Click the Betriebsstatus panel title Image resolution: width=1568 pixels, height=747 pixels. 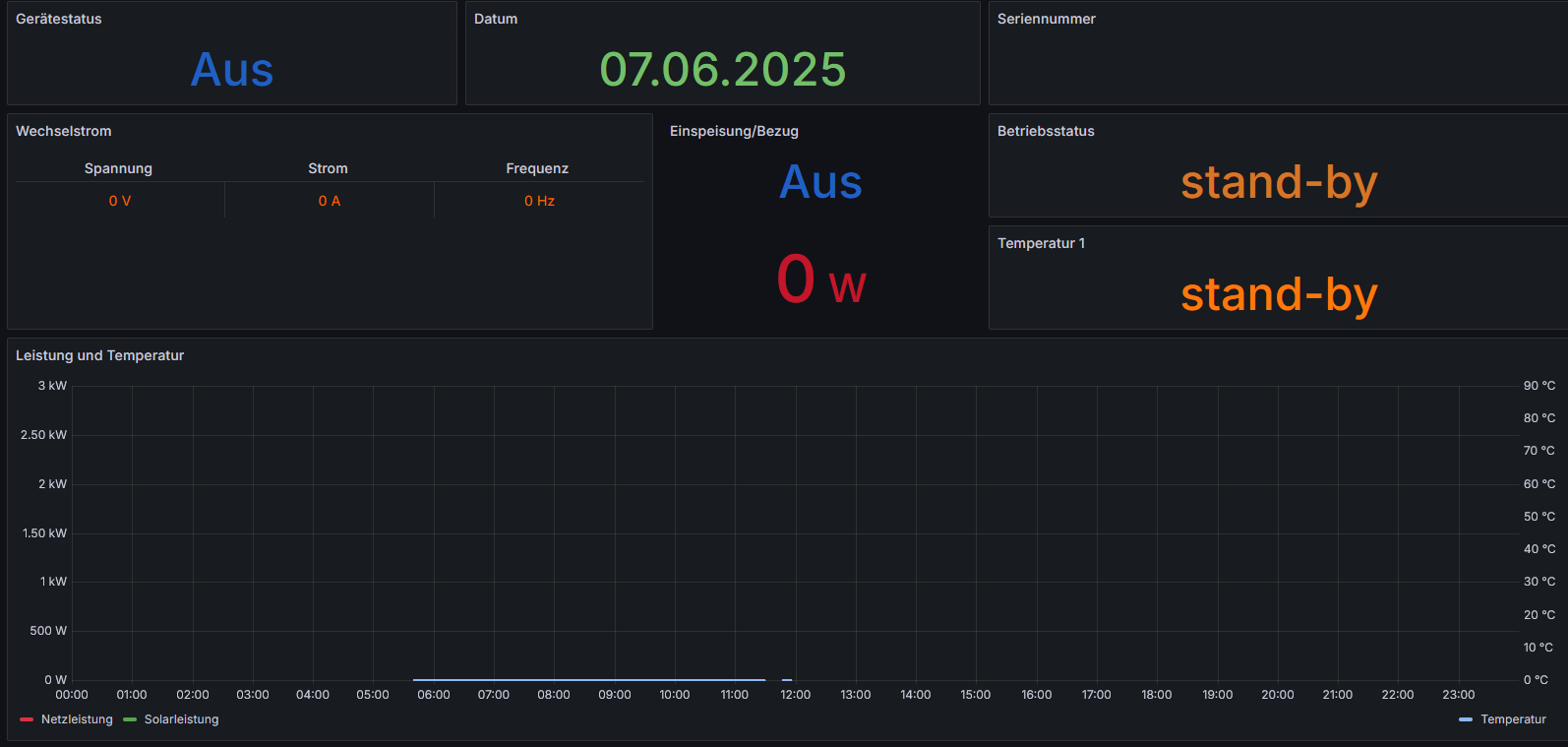[x=1046, y=131]
